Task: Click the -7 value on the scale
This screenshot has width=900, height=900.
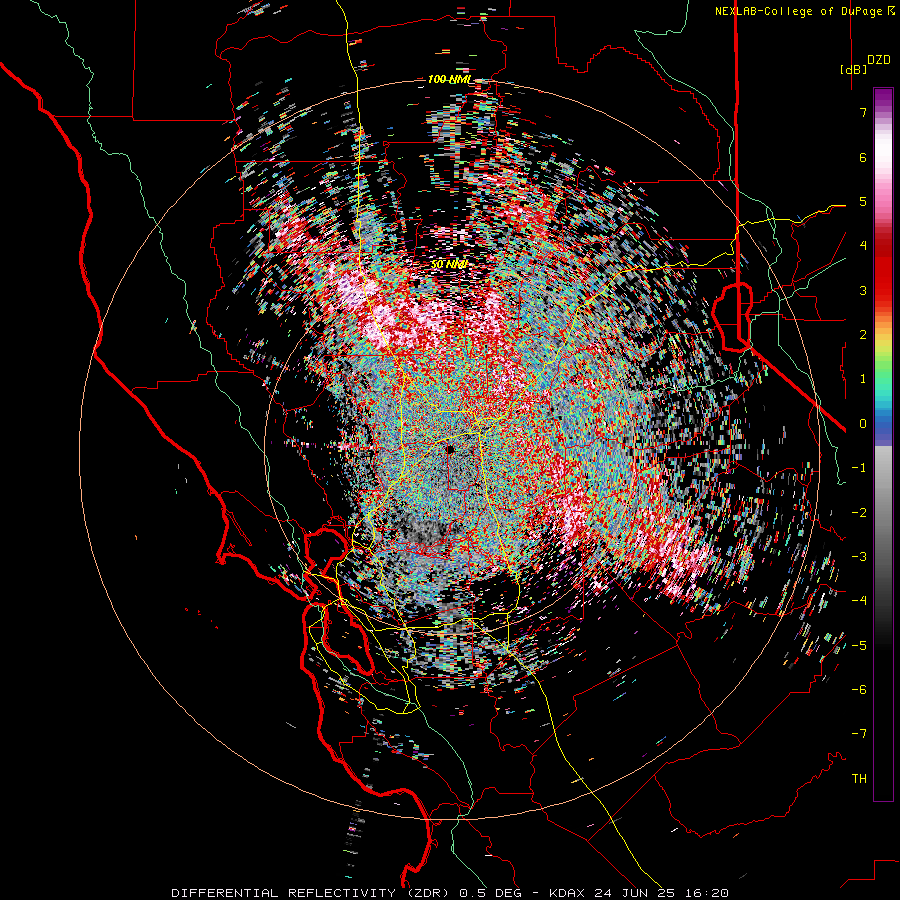Action: click(x=859, y=734)
